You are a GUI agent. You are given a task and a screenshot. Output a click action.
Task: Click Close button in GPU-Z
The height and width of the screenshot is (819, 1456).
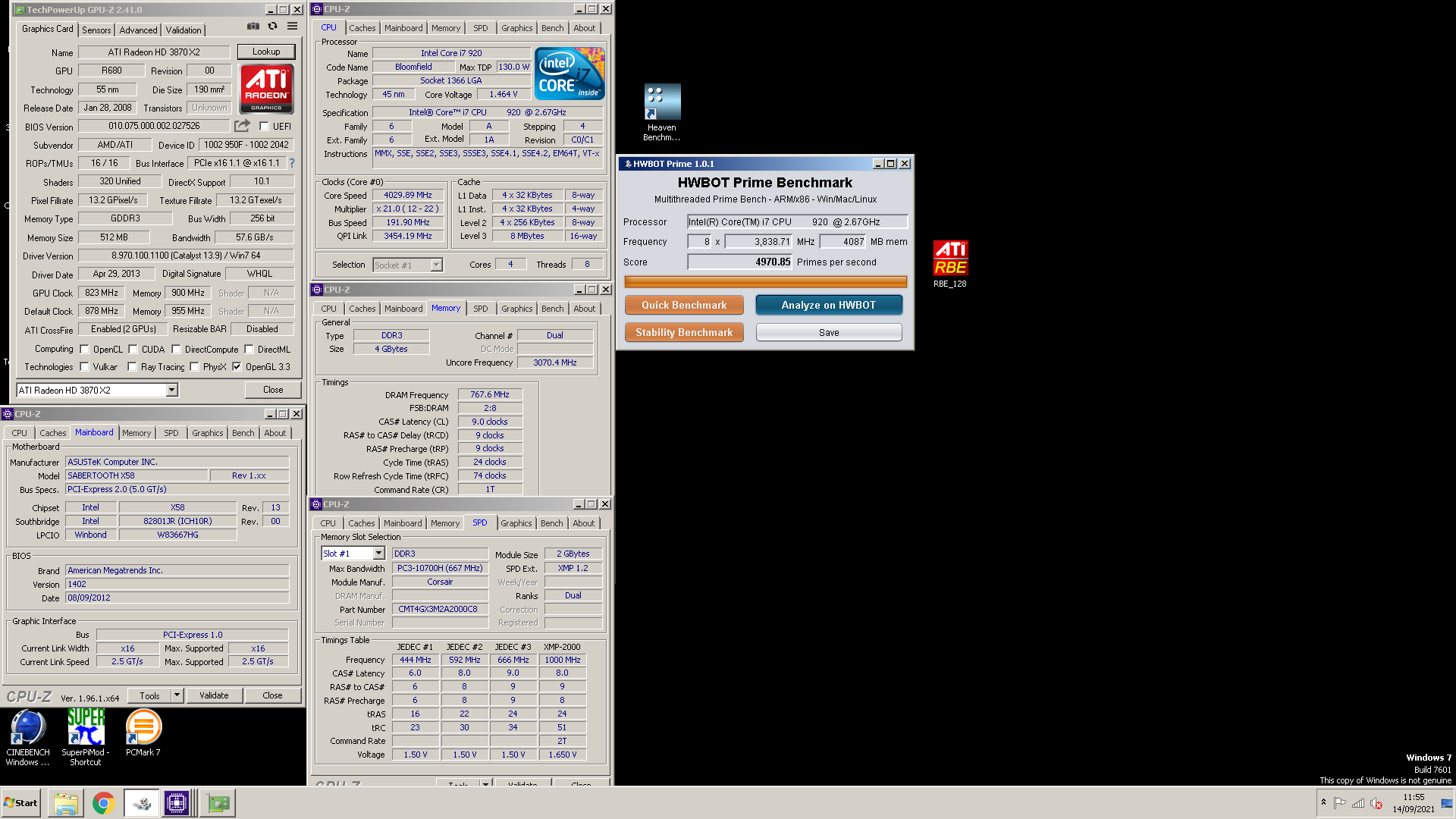click(273, 390)
